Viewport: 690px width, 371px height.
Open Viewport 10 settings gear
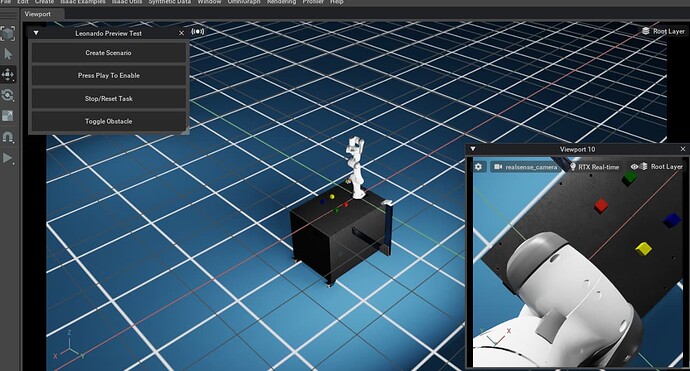pyautogui.click(x=479, y=167)
